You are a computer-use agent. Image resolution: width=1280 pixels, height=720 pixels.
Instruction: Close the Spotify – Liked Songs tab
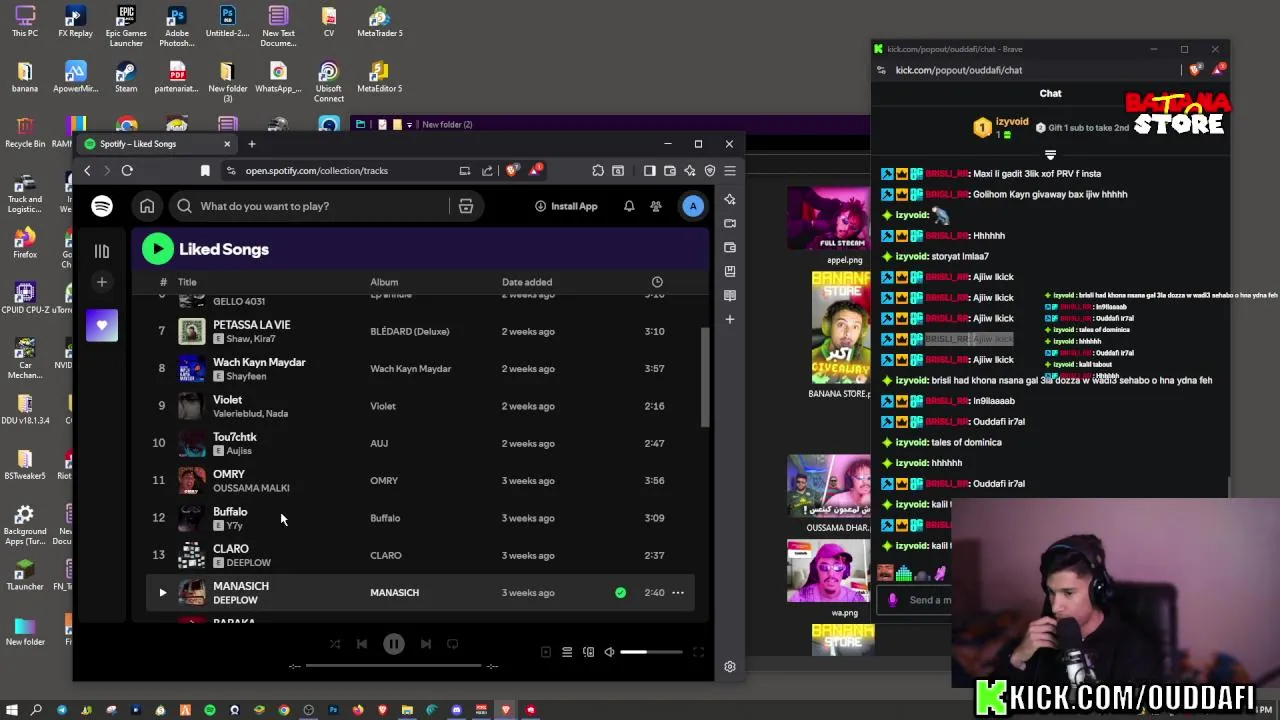[x=227, y=144]
